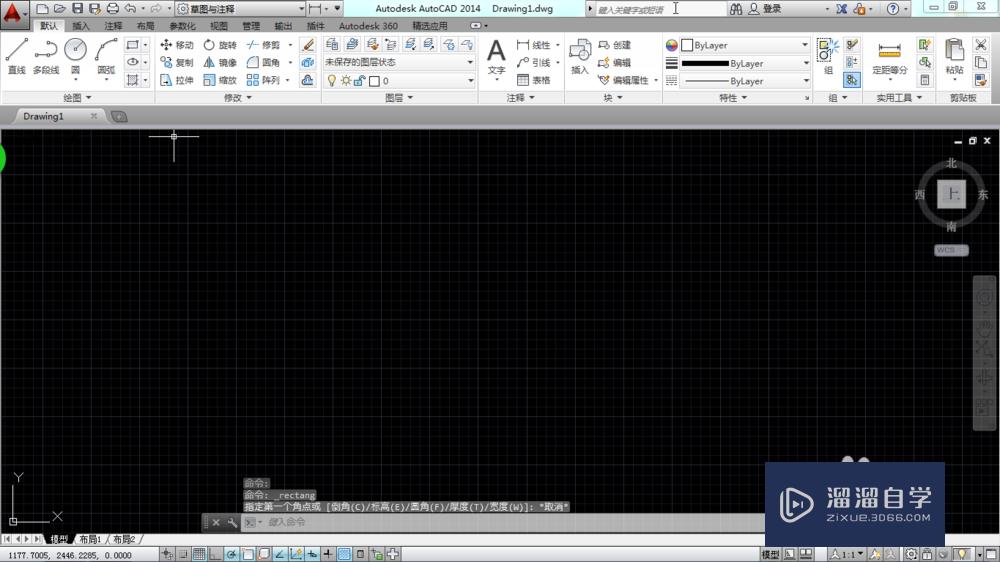Switch to the Autodesk 360 ribbon tab
Image resolution: width=1000 pixels, height=562 pixels.
pos(368,26)
